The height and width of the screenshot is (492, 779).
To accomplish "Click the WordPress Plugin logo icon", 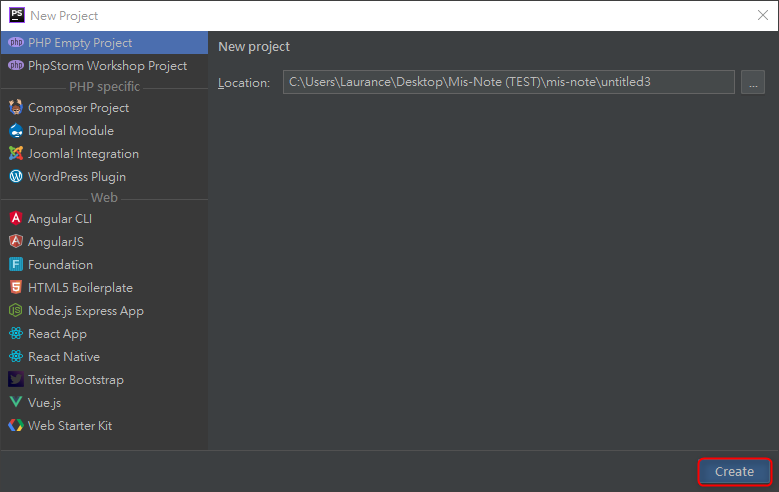I will coord(16,176).
